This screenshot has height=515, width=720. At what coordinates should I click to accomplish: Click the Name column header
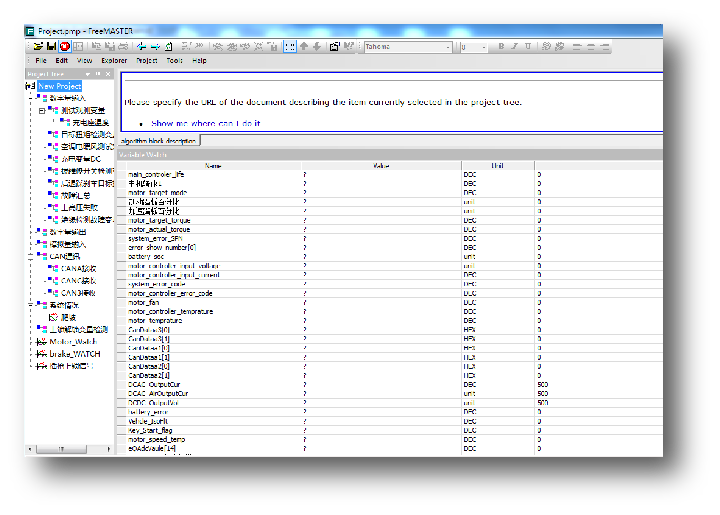pos(213,166)
